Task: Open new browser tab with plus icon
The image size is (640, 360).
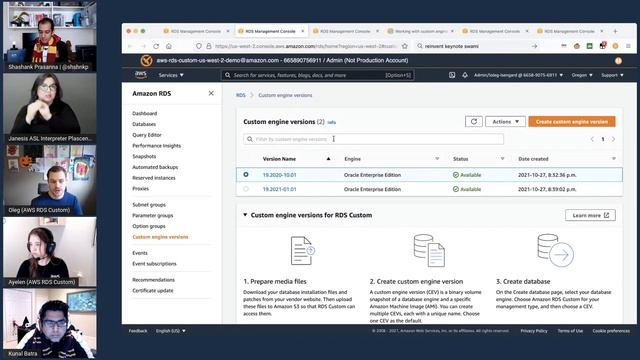Action: [615, 31]
